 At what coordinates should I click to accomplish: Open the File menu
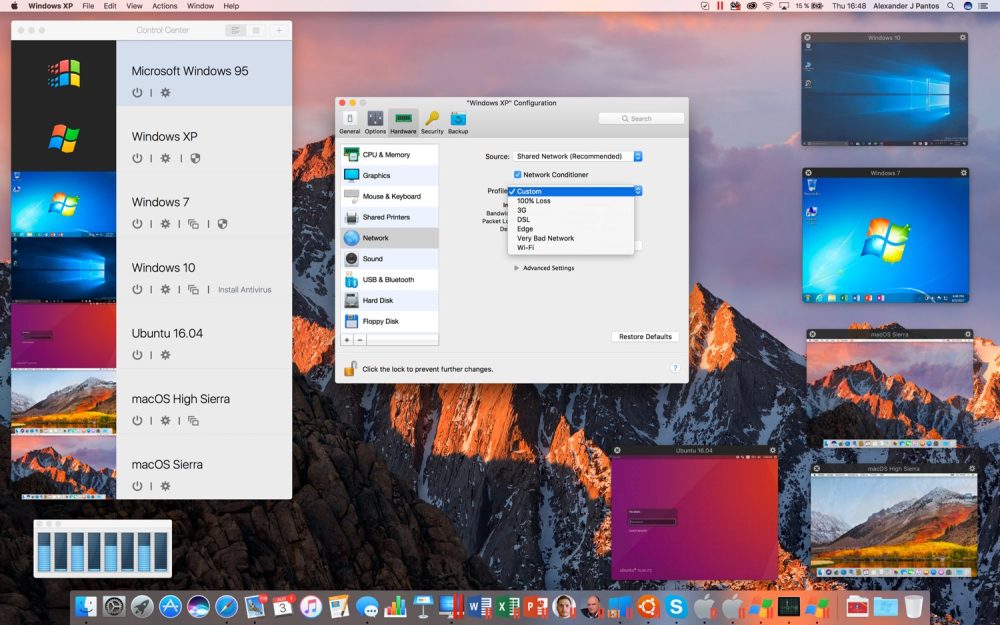pyautogui.click(x=88, y=6)
